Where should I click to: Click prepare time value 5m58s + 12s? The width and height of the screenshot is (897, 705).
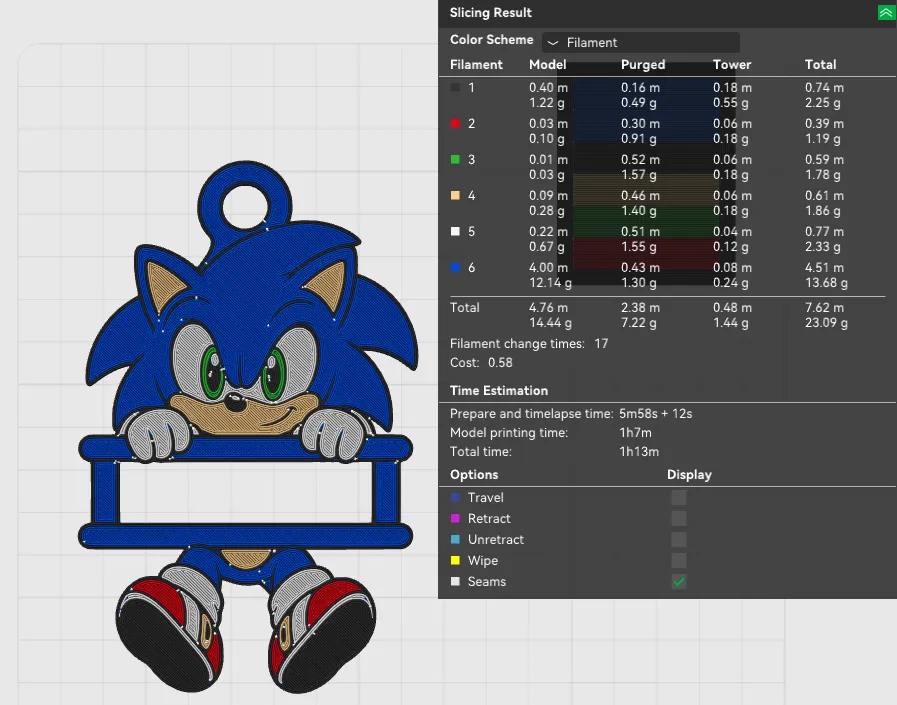click(x=656, y=414)
